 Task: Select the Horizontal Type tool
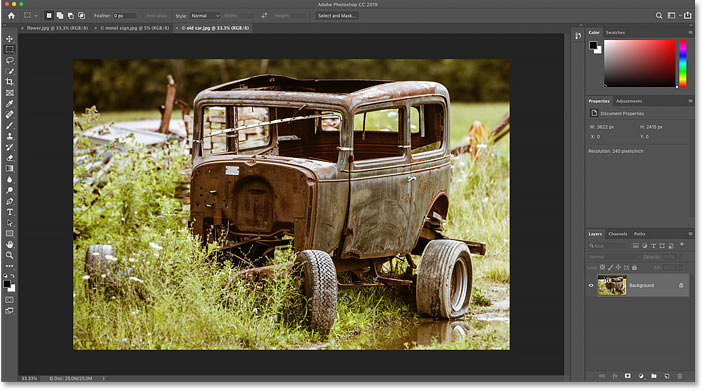pyautogui.click(x=9, y=212)
